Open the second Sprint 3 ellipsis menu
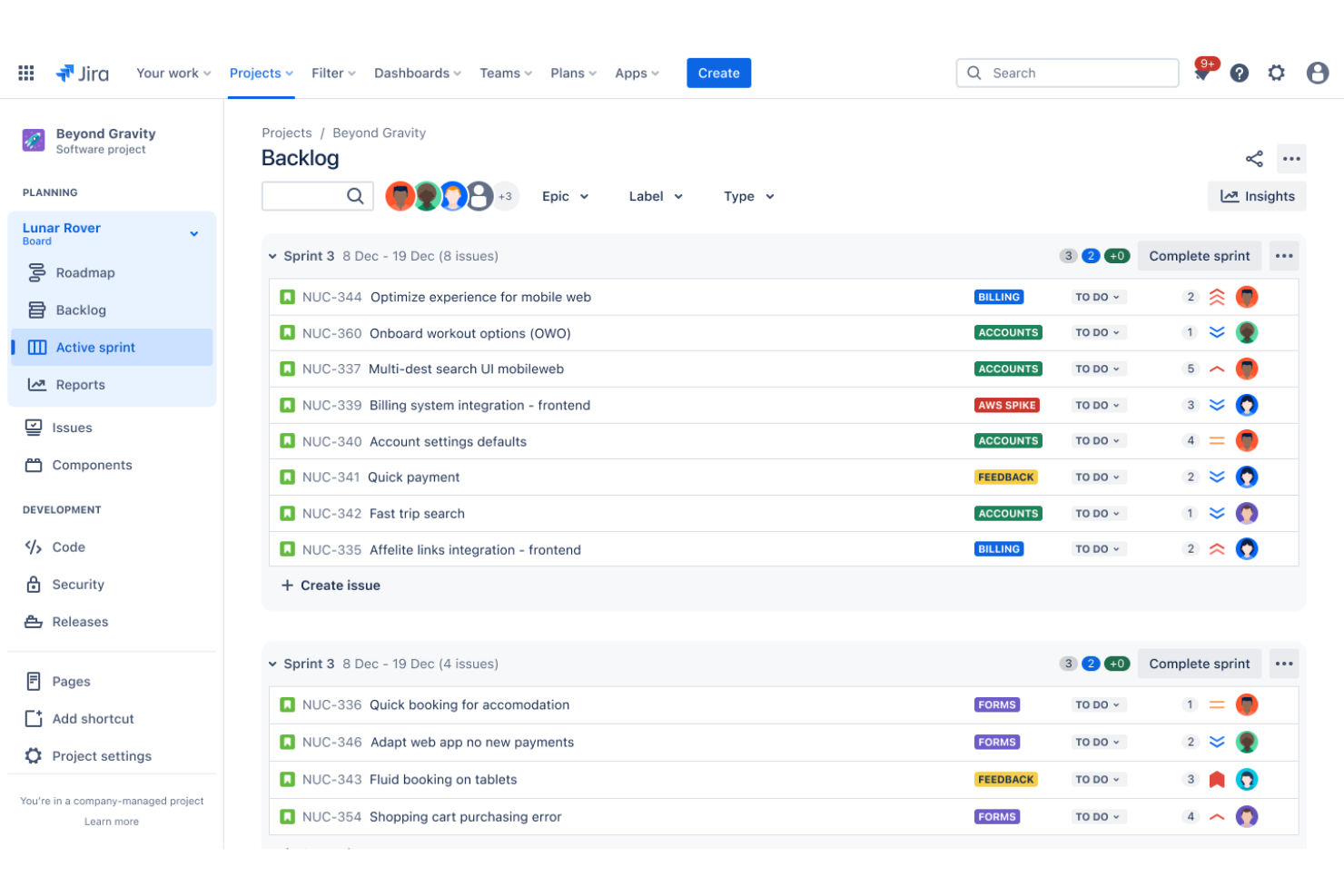The width and height of the screenshot is (1344, 896). click(1284, 664)
